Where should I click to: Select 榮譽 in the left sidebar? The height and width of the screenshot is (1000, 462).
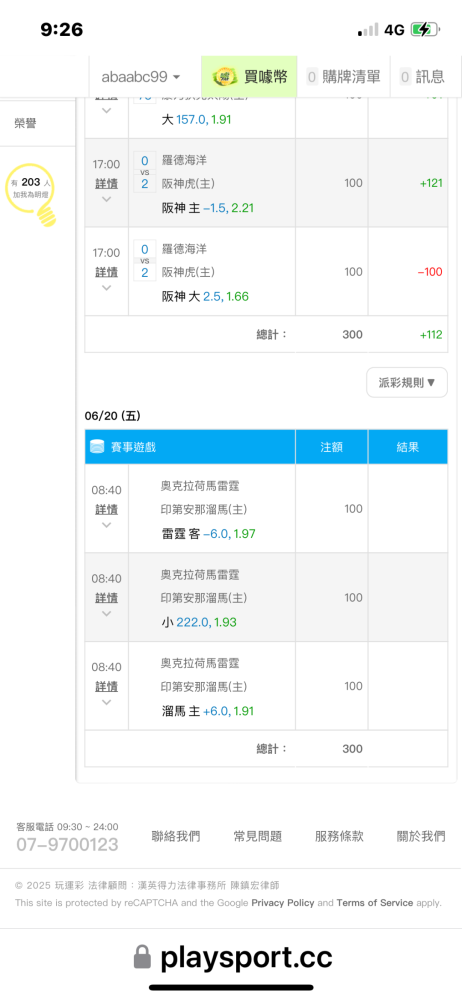tap(26, 124)
